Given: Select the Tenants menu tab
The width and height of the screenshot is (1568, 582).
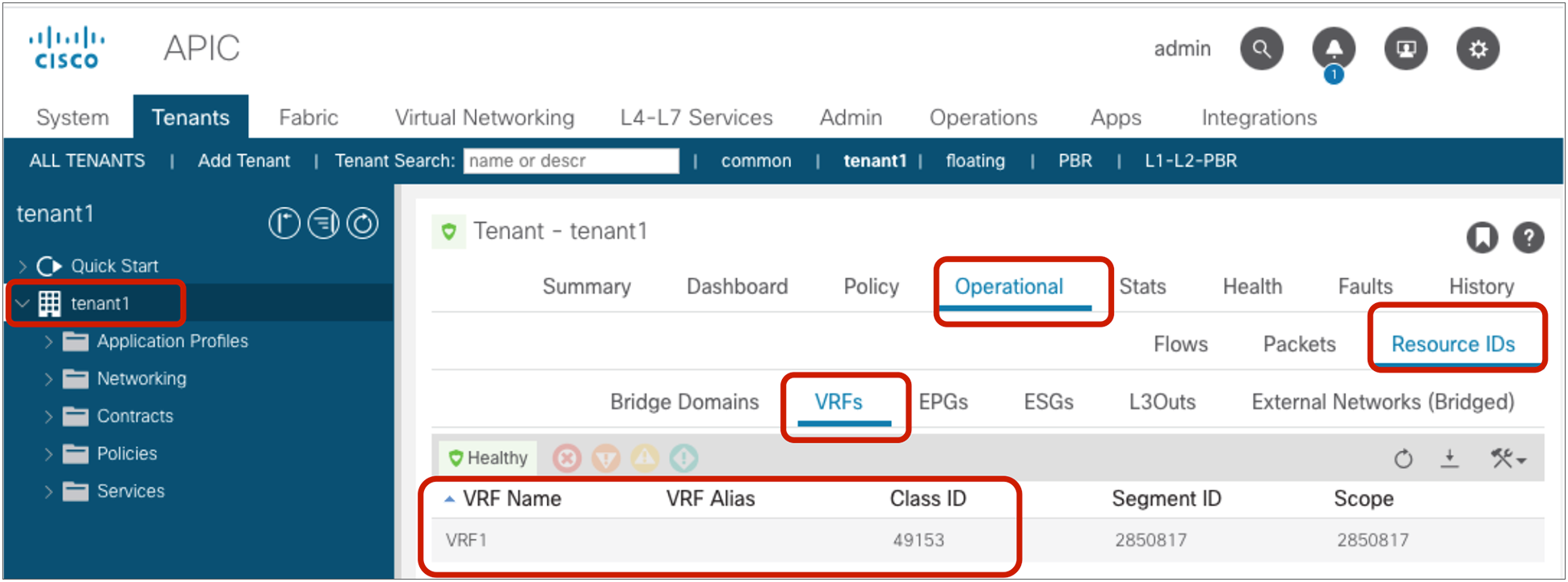Looking at the screenshot, I should [x=191, y=118].
